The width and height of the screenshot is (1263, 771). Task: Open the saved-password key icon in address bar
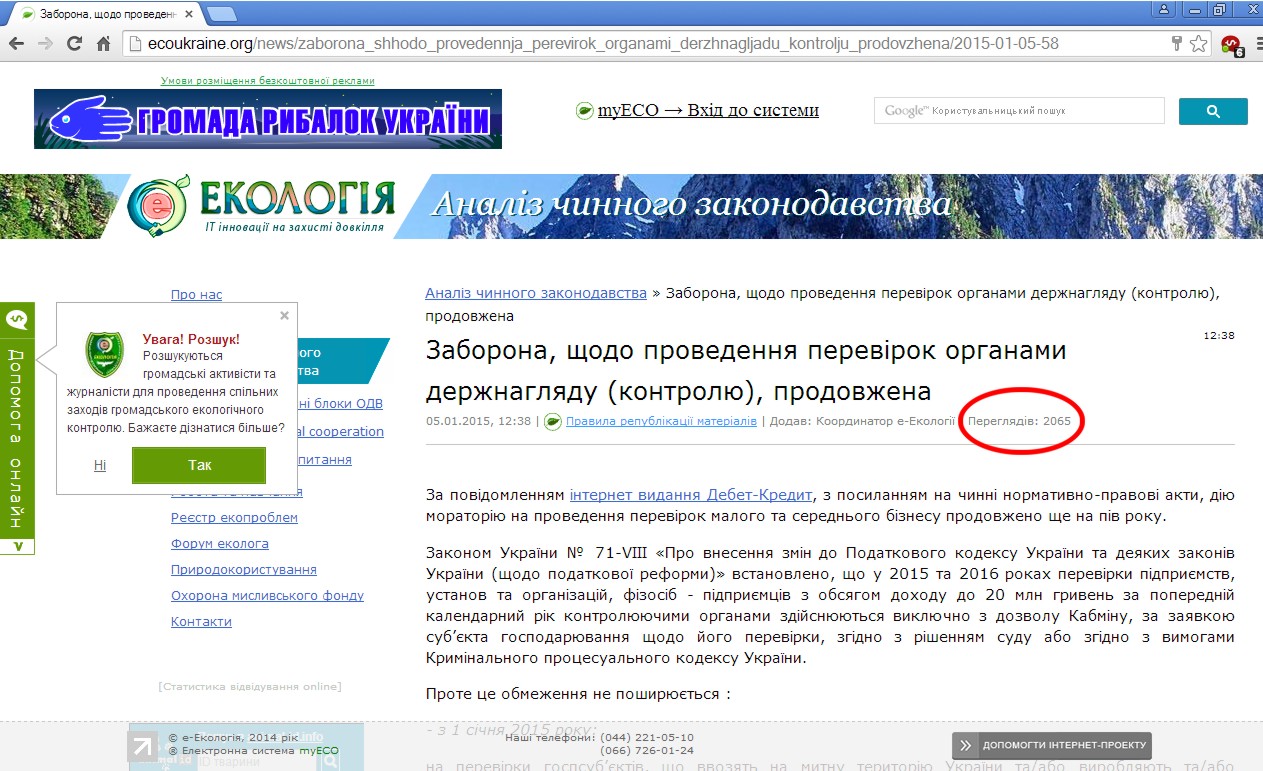(x=1177, y=44)
